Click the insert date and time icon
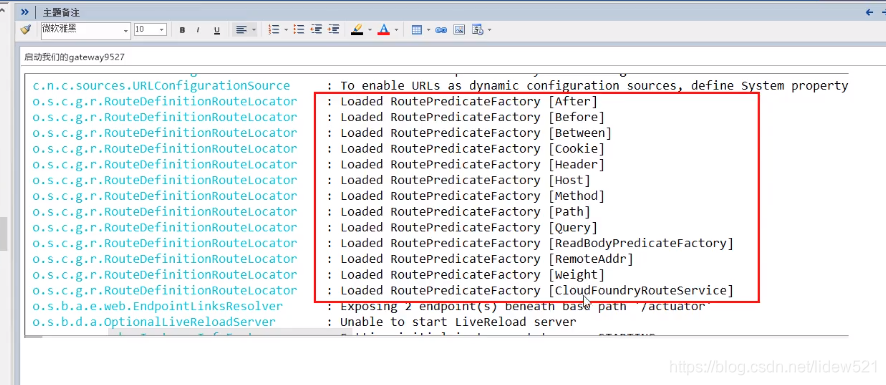886x385 pixels. (x=477, y=30)
